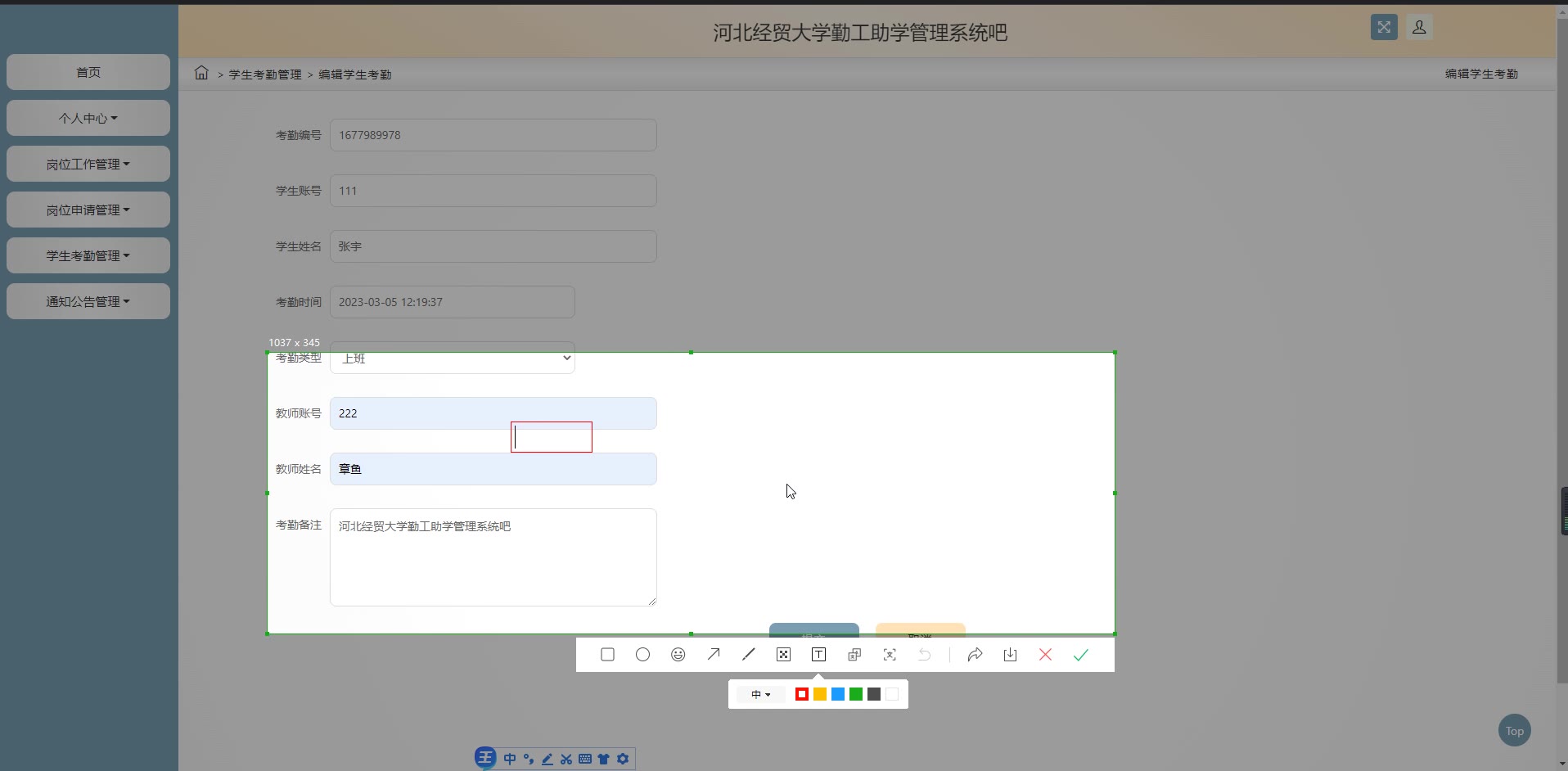Pick the red text color
The width and height of the screenshot is (1568, 771).
coord(802,695)
